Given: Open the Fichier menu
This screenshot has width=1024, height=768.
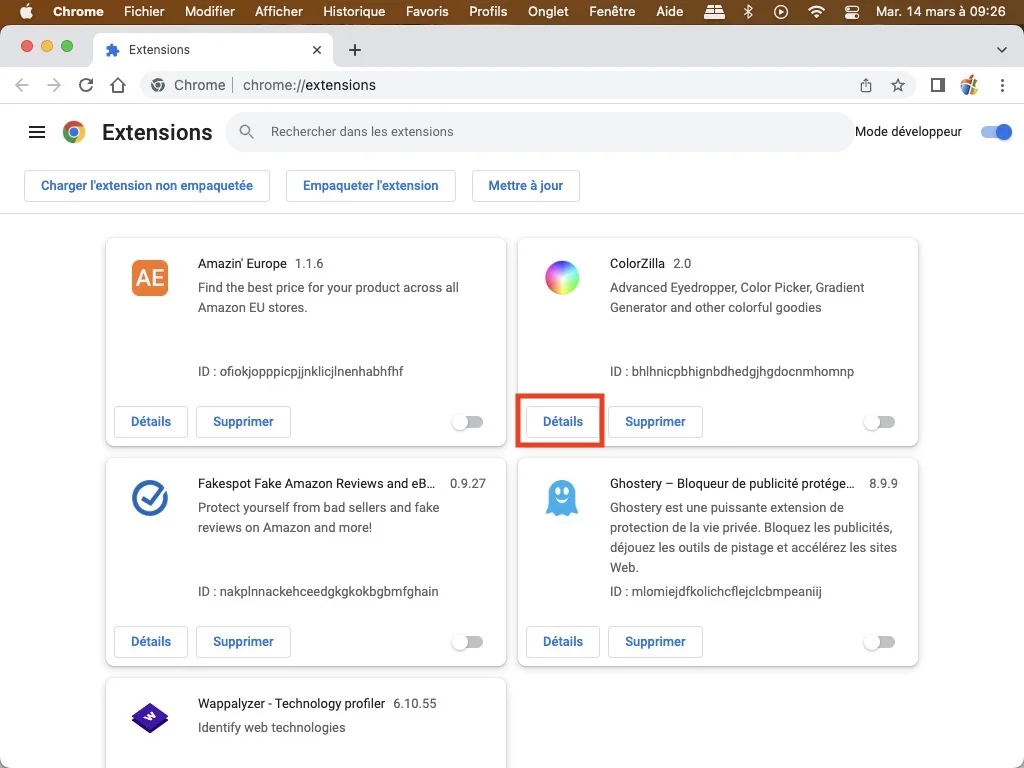Looking at the screenshot, I should [x=144, y=11].
